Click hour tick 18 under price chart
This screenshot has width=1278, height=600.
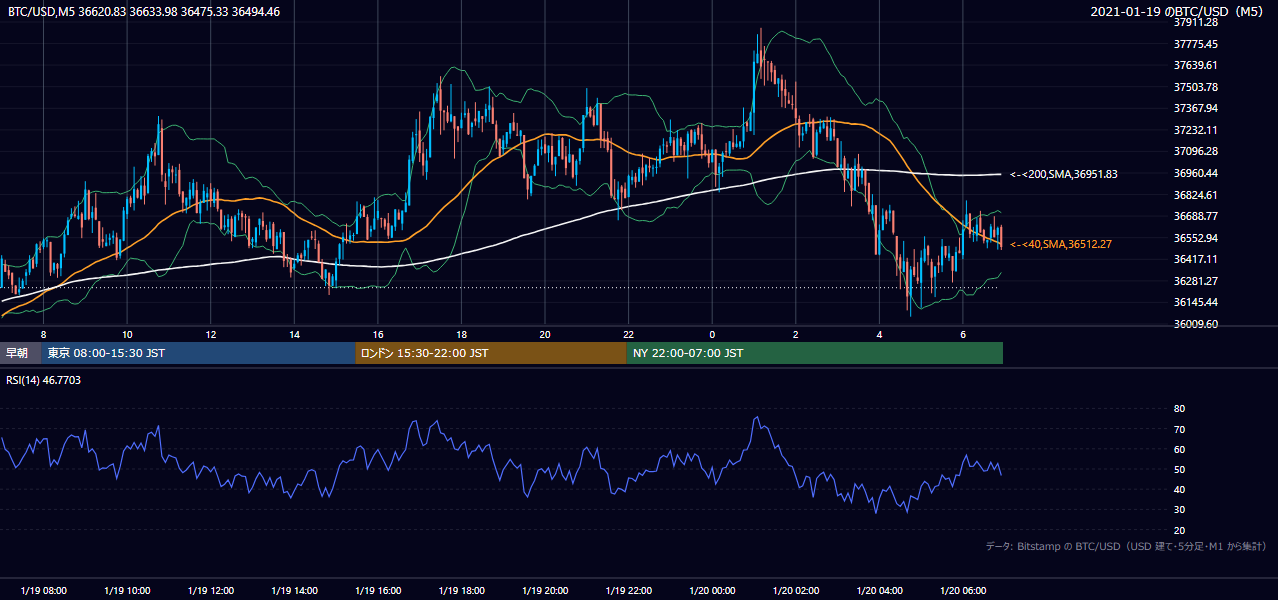pyautogui.click(x=461, y=333)
